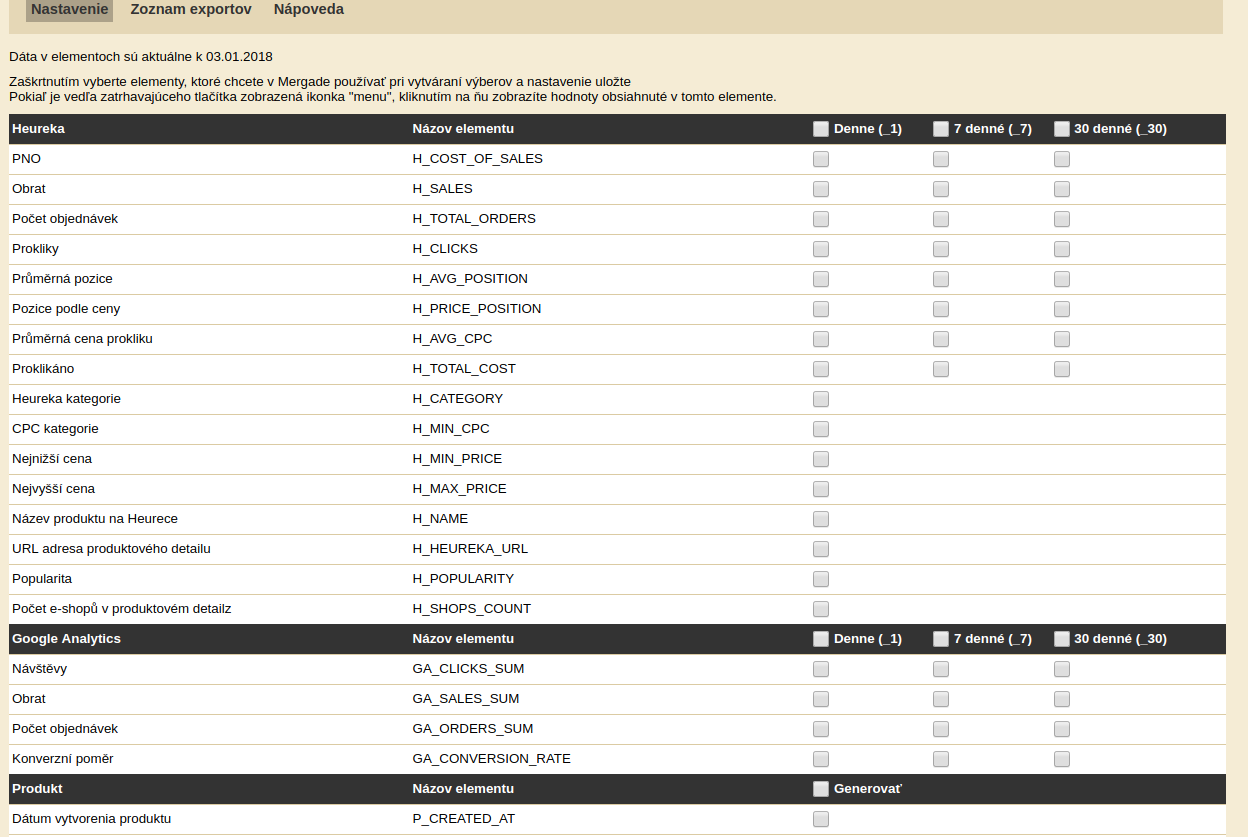
Task: Tick 30-day box for H_AVG_CPC
Action: (x=1062, y=339)
